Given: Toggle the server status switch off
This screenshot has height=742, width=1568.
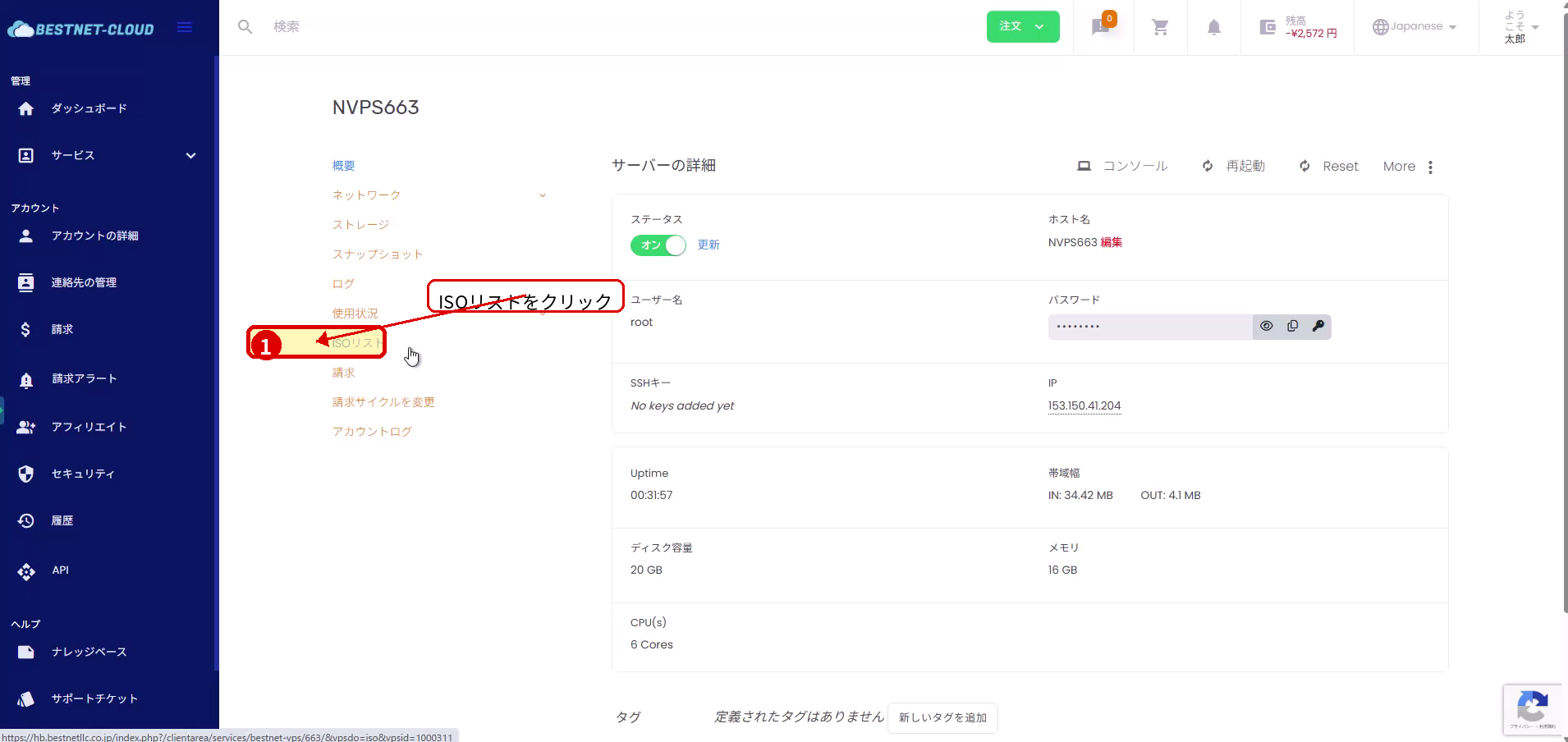Looking at the screenshot, I should (x=657, y=245).
